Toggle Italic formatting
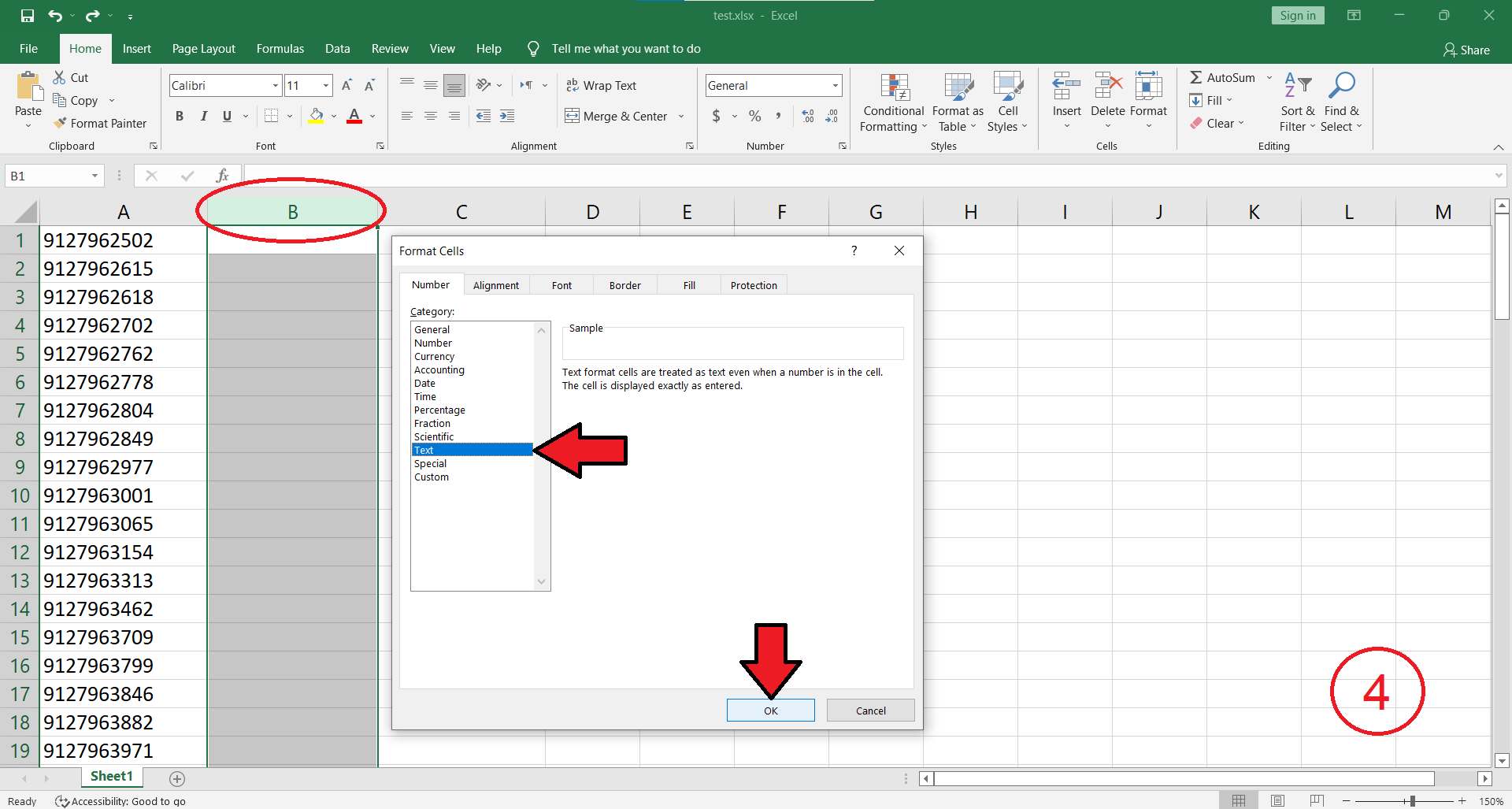1512x809 pixels. [x=203, y=116]
